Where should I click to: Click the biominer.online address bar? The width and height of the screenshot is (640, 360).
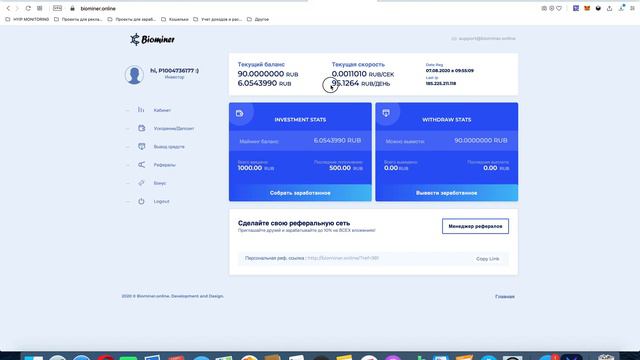coord(98,8)
